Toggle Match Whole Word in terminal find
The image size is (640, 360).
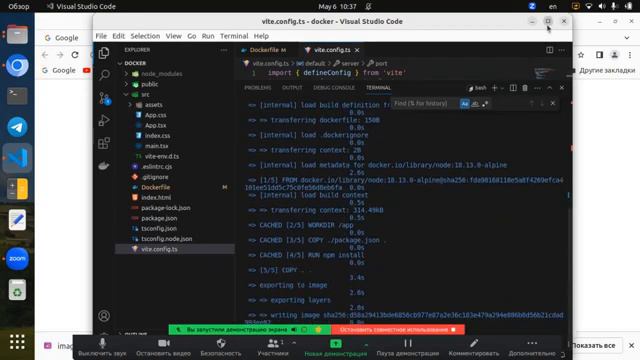(x=475, y=104)
